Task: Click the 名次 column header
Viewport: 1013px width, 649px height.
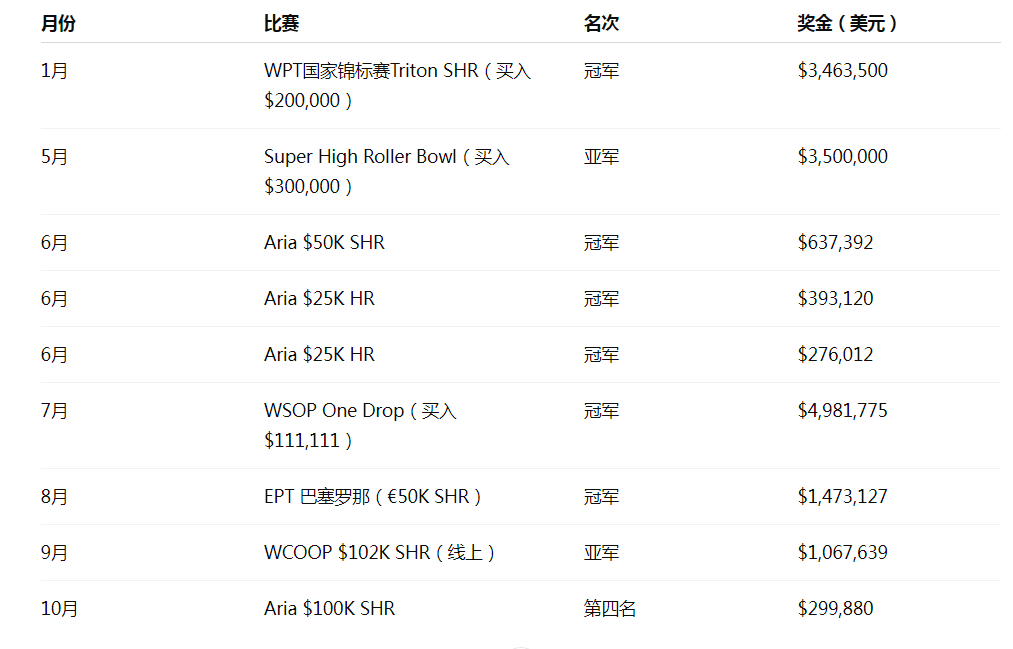Action: coord(601,24)
